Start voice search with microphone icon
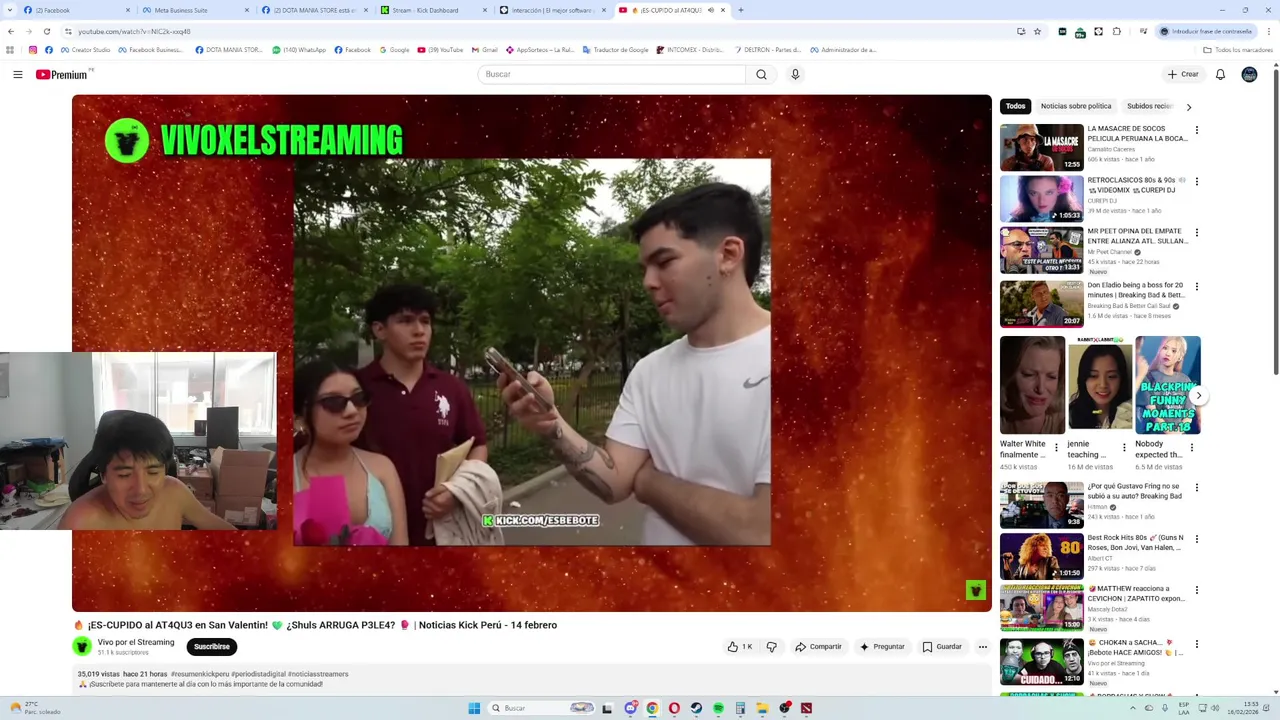1280x720 pixels. click(795, 74)
